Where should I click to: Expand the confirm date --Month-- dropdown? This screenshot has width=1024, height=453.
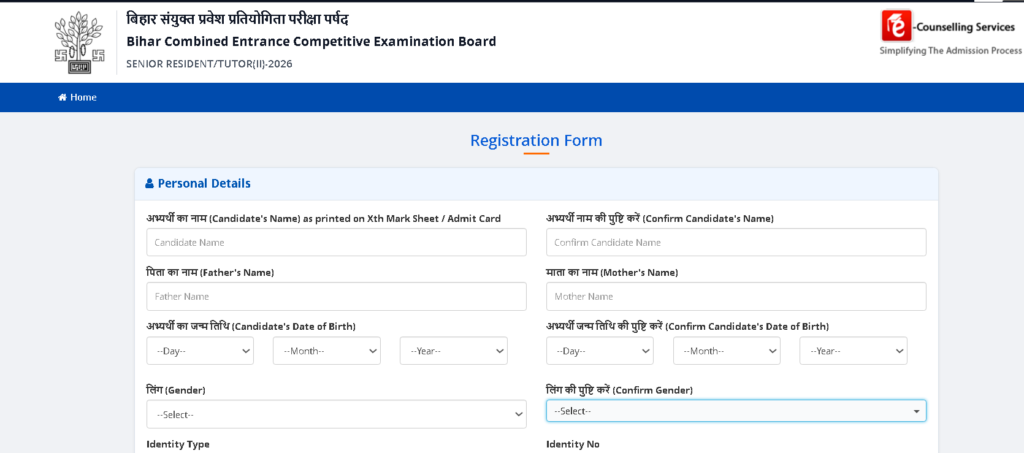pyautogui.click(x=727, y=351)
